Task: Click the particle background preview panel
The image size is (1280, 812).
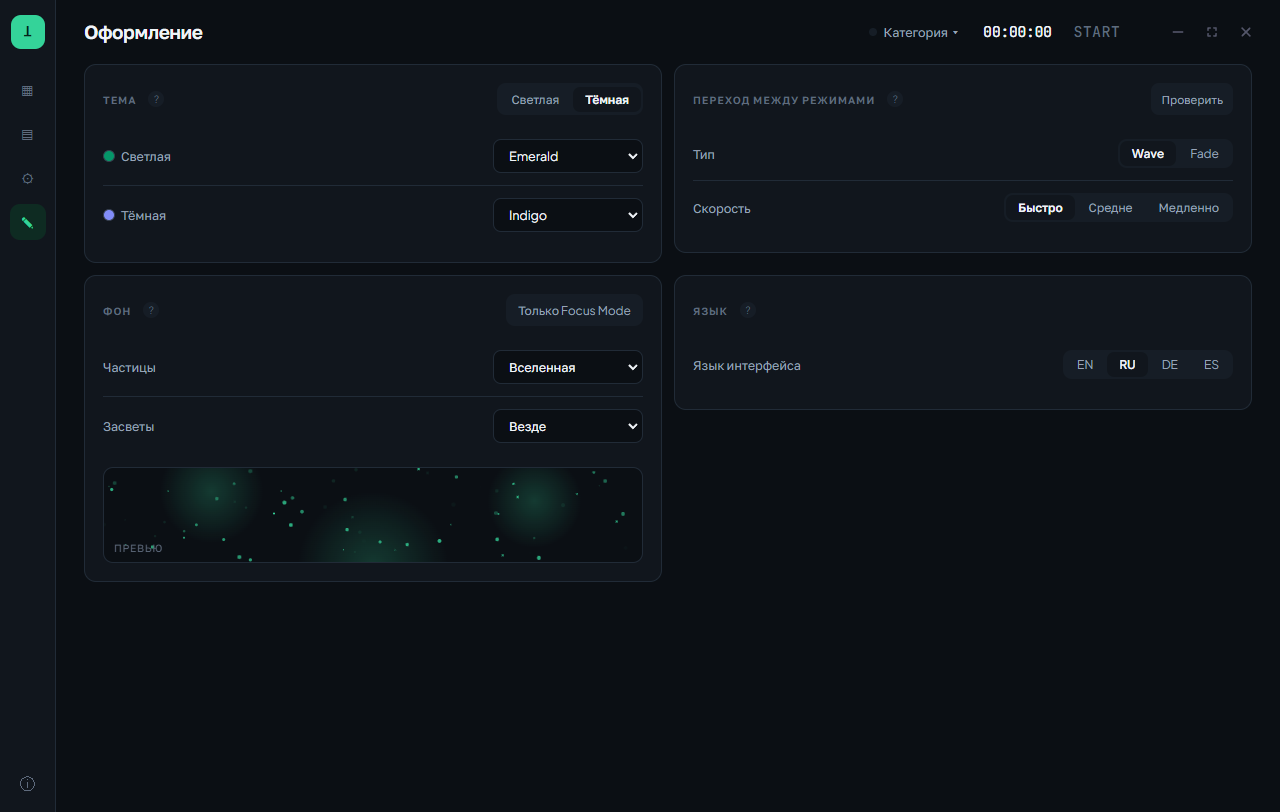Action: [x=373, y=515]
